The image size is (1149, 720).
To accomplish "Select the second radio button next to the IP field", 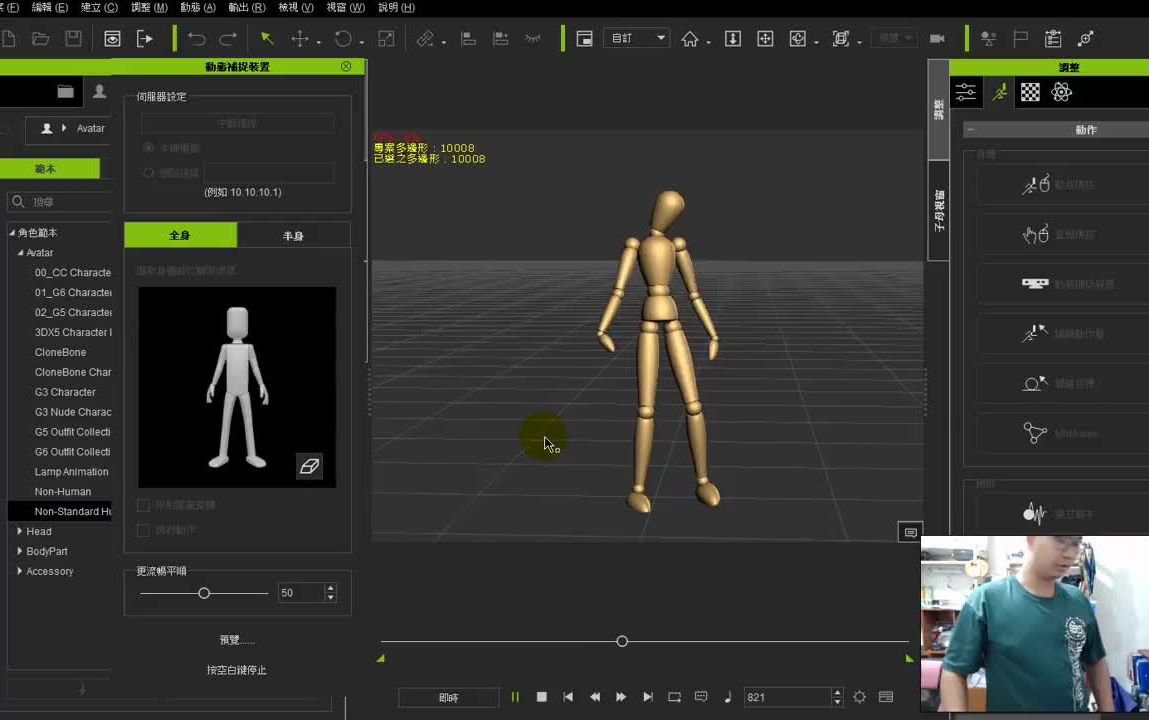I will (x=148, y=173).
